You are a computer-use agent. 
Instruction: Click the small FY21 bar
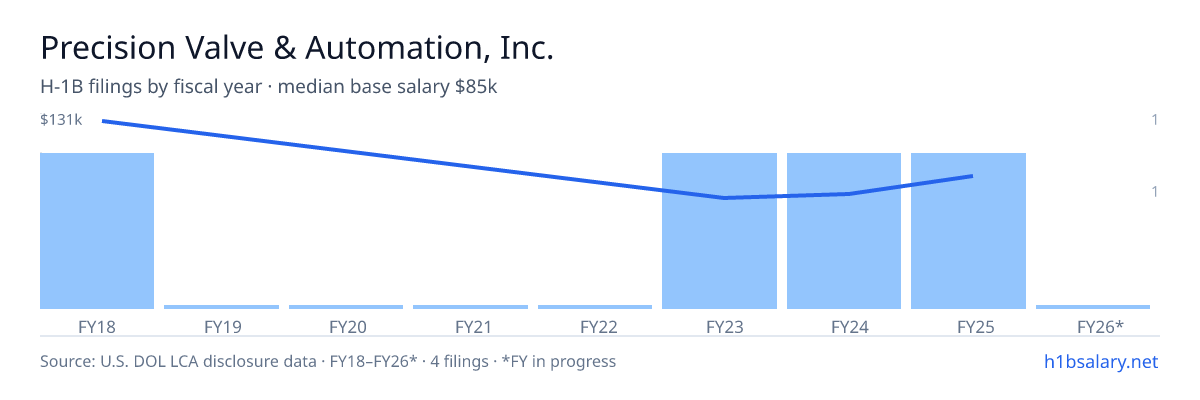coord(470,307)
